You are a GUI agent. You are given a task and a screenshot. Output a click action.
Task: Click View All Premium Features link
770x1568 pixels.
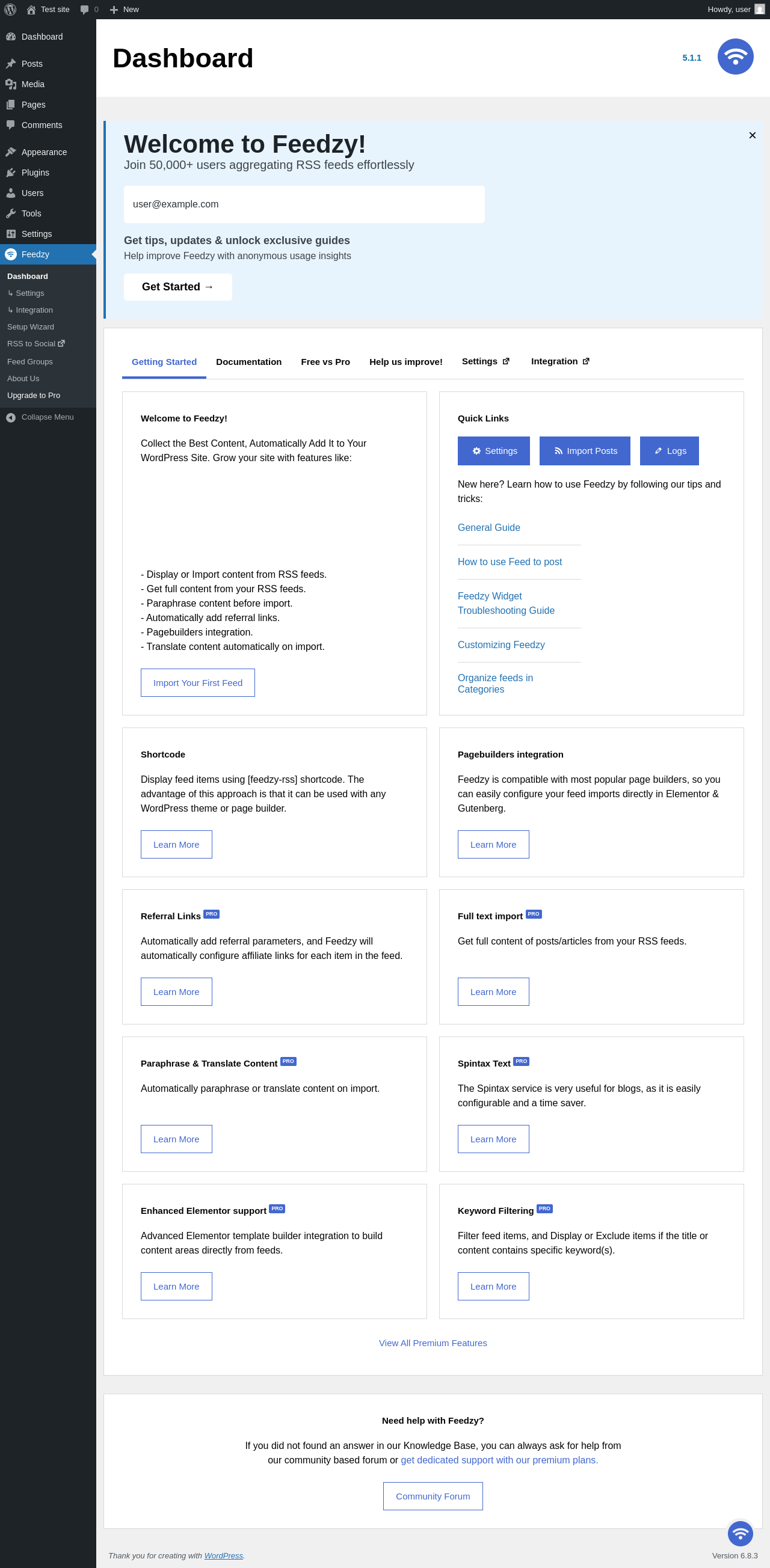click(433, 1343)
